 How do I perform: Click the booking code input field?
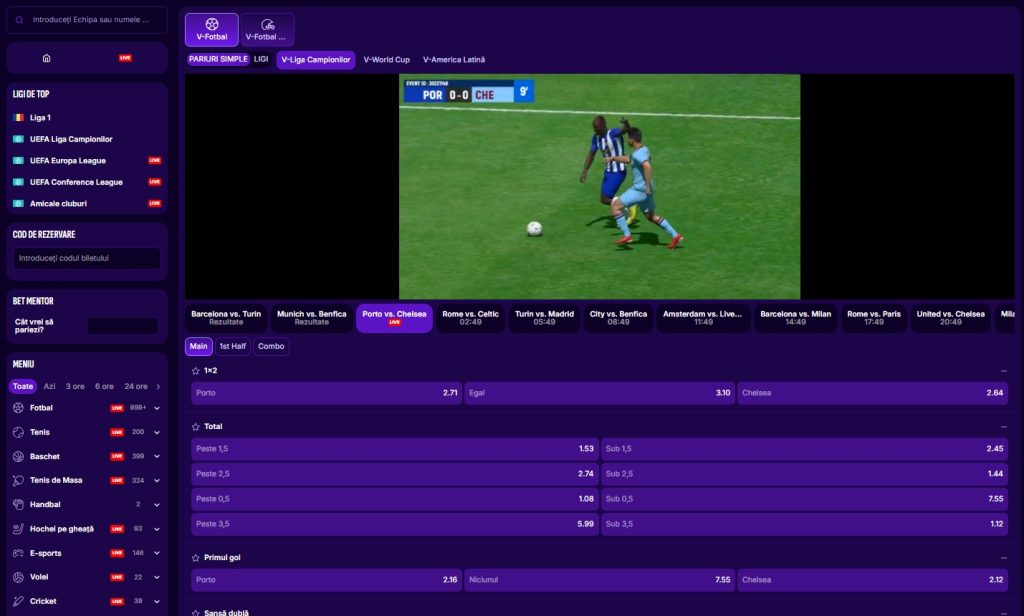87,258
